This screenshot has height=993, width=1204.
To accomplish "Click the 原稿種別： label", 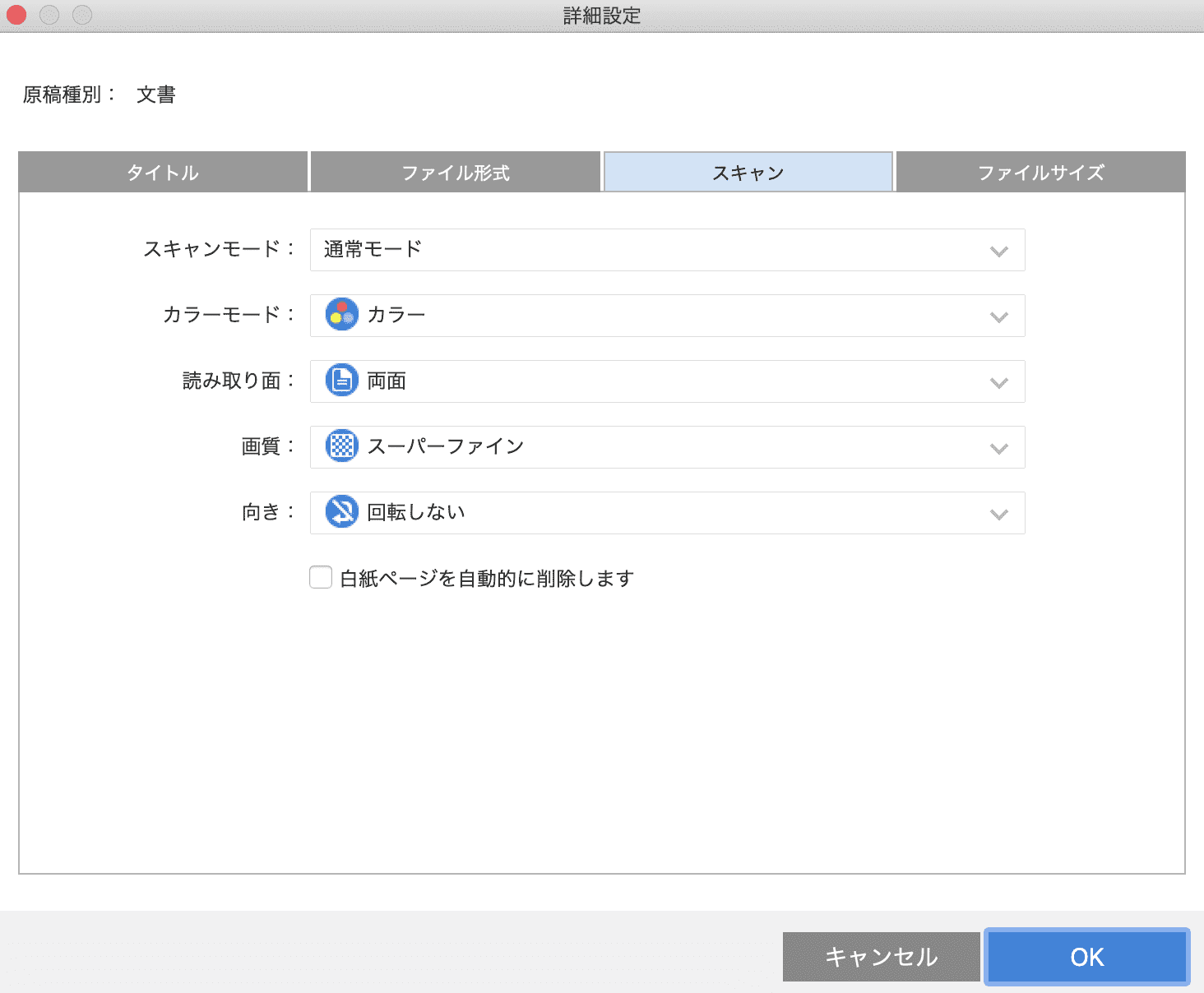I will pos(70,95).
